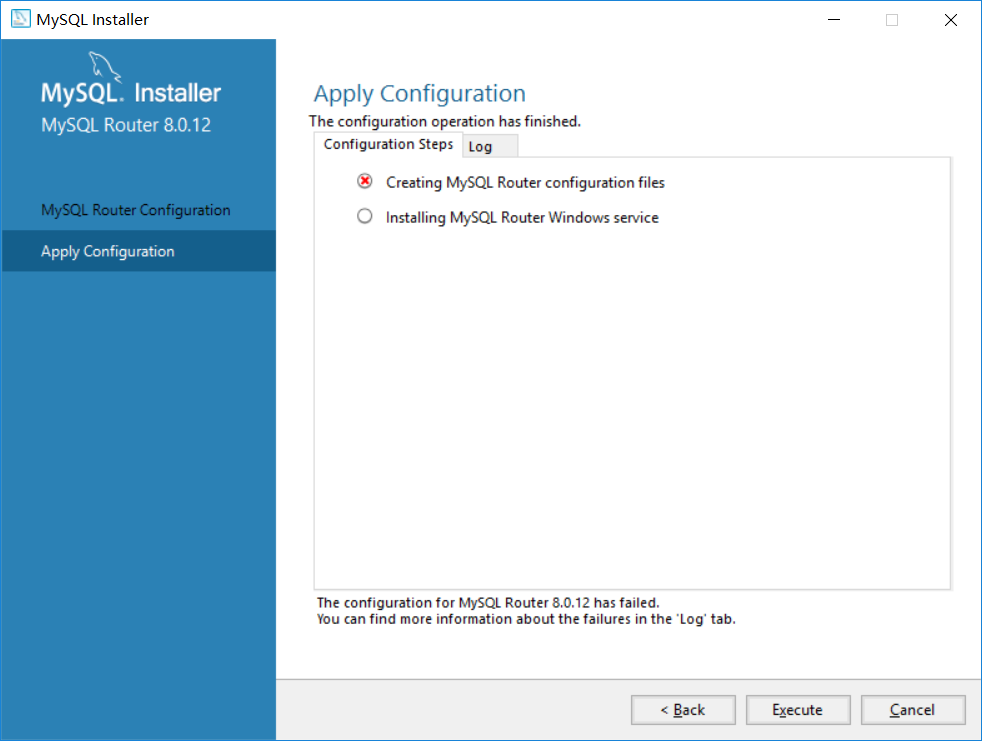Click the MySQL dolphin logo in sidebar
The height and width of the screenshot is (741, 982).
tap(104, 67)
